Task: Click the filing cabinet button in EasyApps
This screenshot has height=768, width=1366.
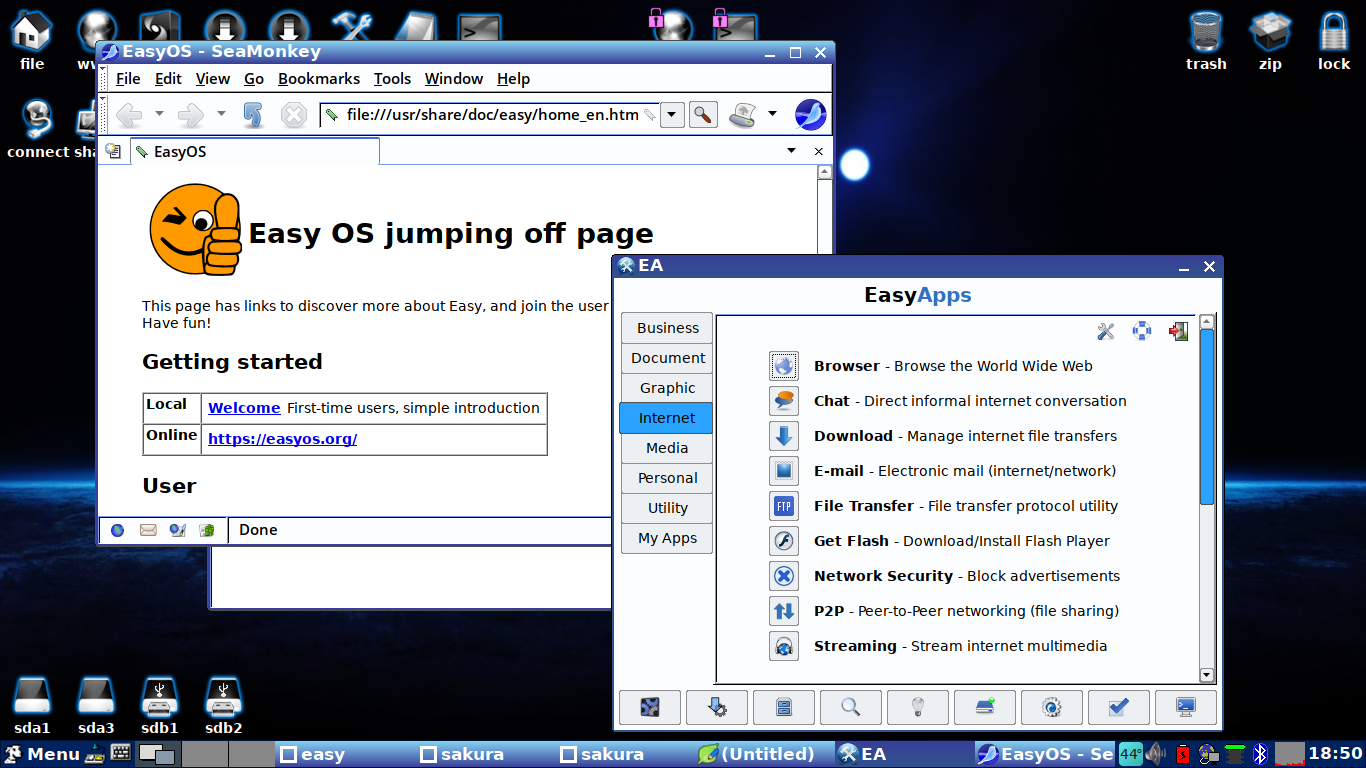Action: pos(784,707)
